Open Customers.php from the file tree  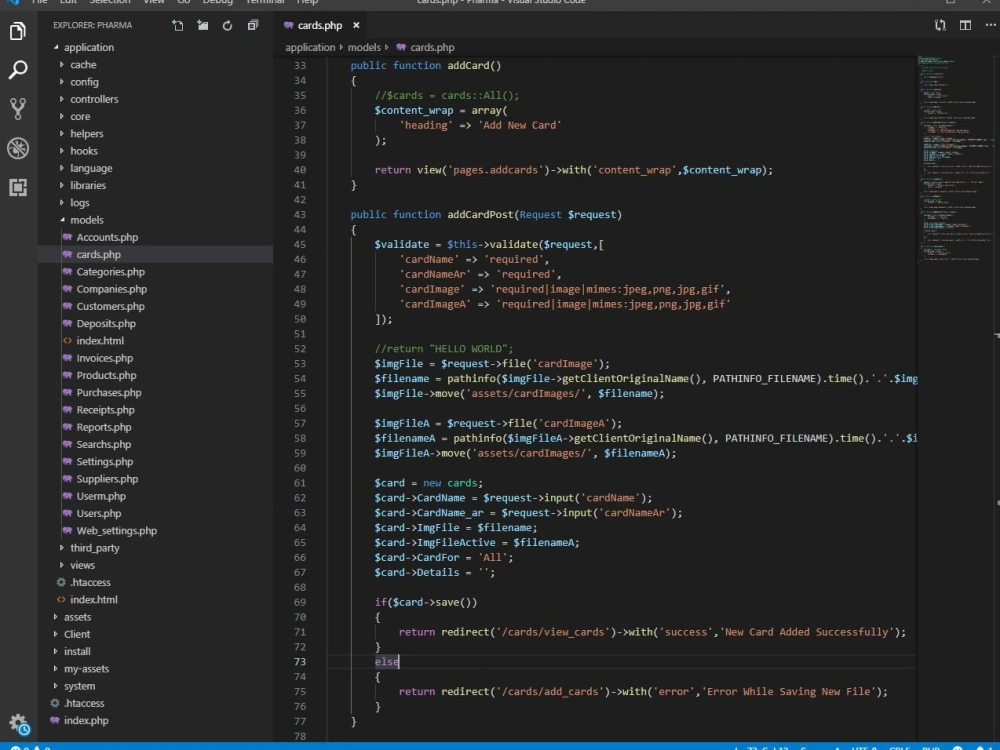click(110, 306)
